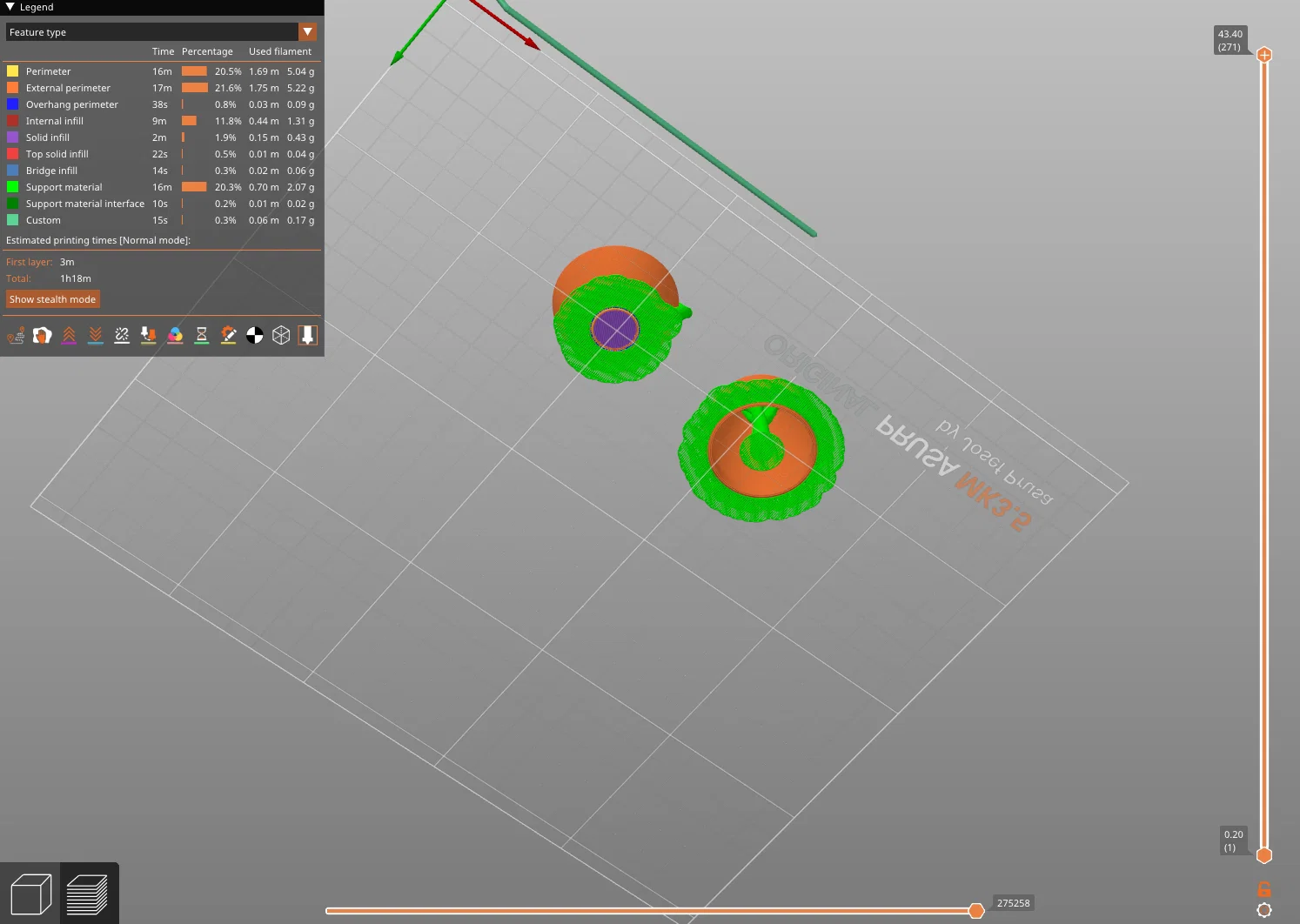Toggle the yellow Perimeter swatch
Image resolution: width=1300 pixels, height=924 pixels.
point(12,71)
